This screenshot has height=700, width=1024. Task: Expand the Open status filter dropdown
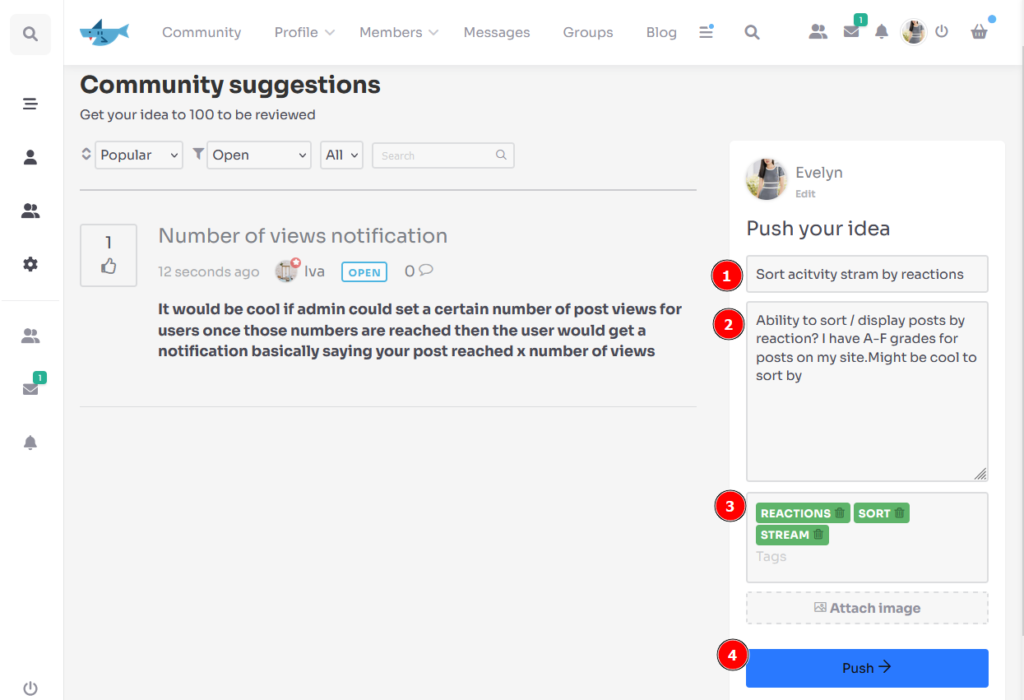coord(259,155)
